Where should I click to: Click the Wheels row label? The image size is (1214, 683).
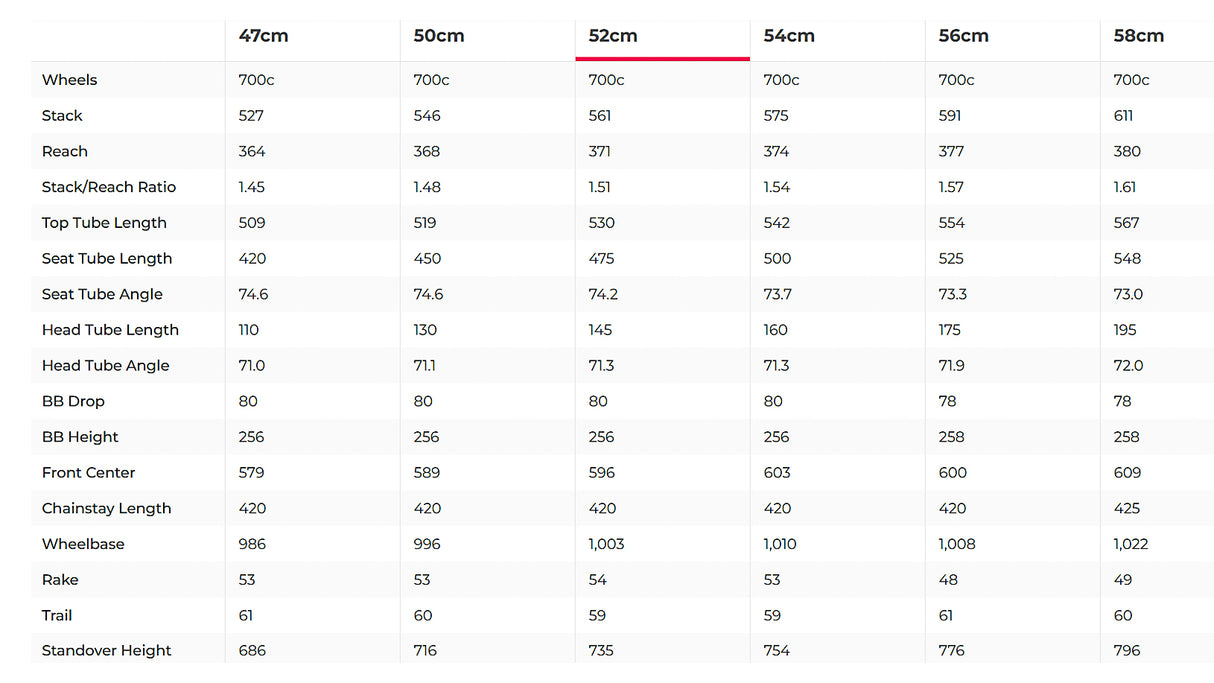tap(70, 80)
